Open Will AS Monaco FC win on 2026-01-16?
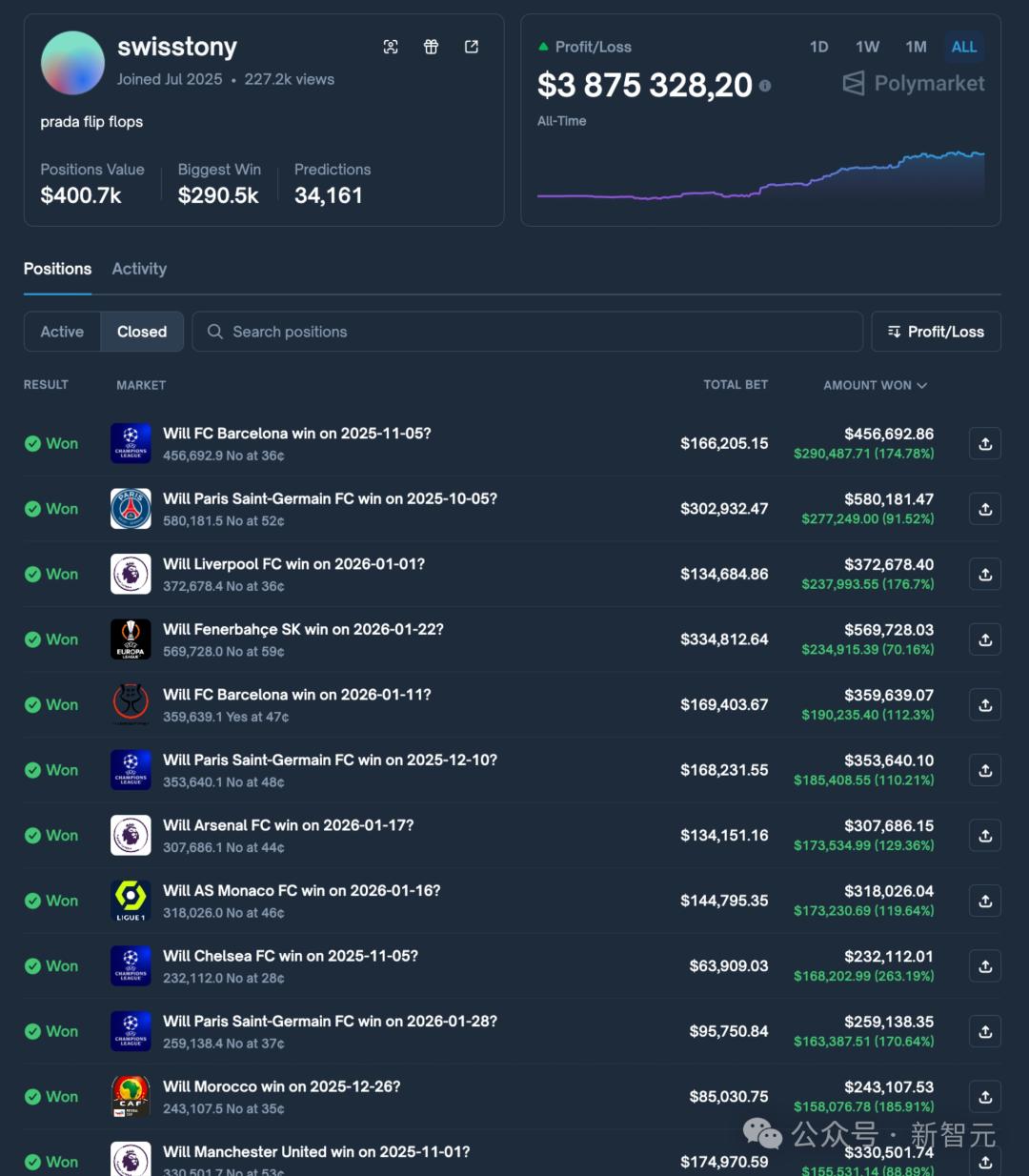The height and width of the screenshot is (1176, 1029). click(301, 891)
